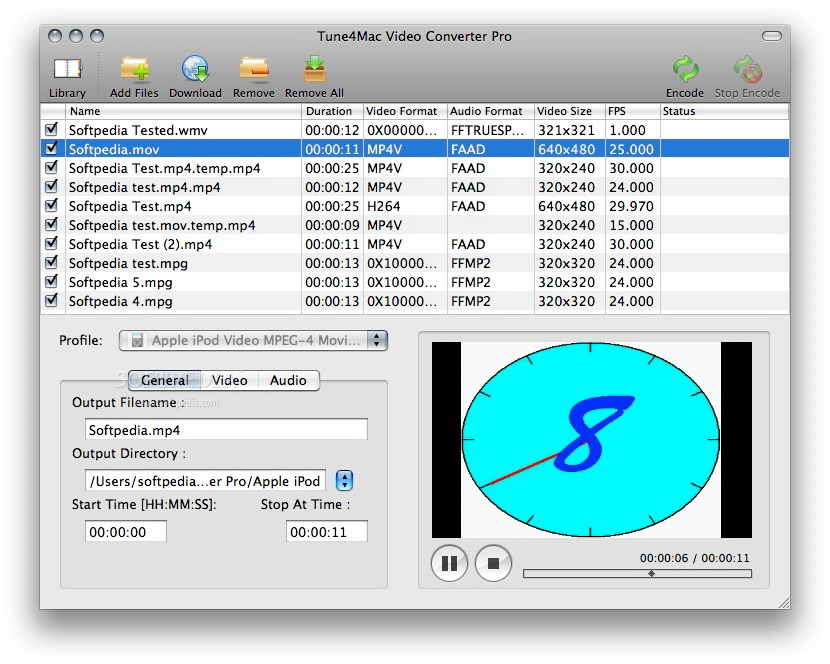Sort list by Duration column header
The width and height of the screenshot is (830, 664).
pyautogui.click(x=330, y=111)
